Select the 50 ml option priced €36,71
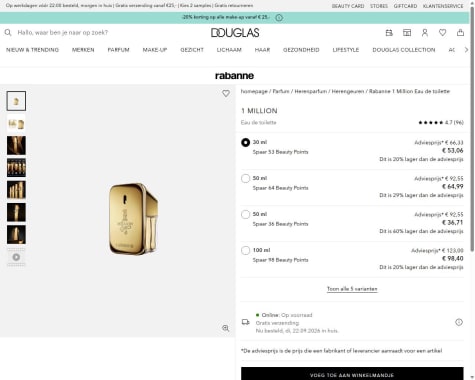 coord(245,214)
